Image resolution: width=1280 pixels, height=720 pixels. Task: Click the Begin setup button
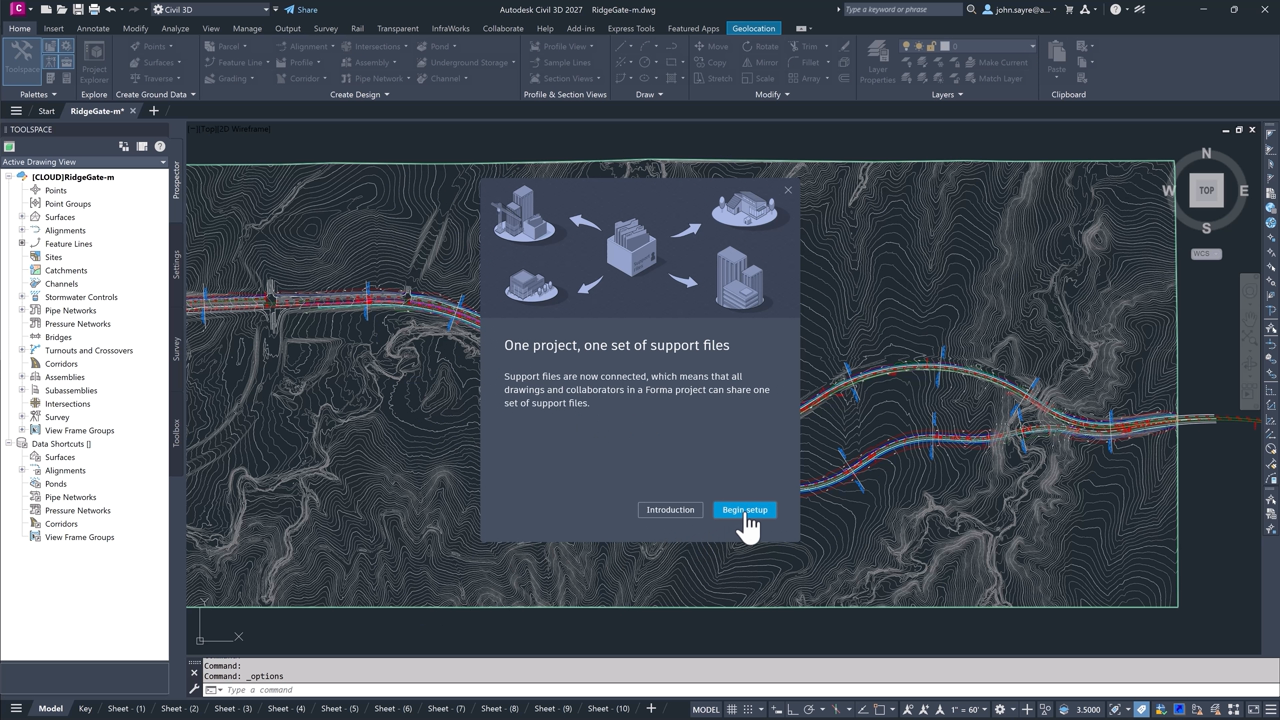pyautogui.click(x=745, y=510)
